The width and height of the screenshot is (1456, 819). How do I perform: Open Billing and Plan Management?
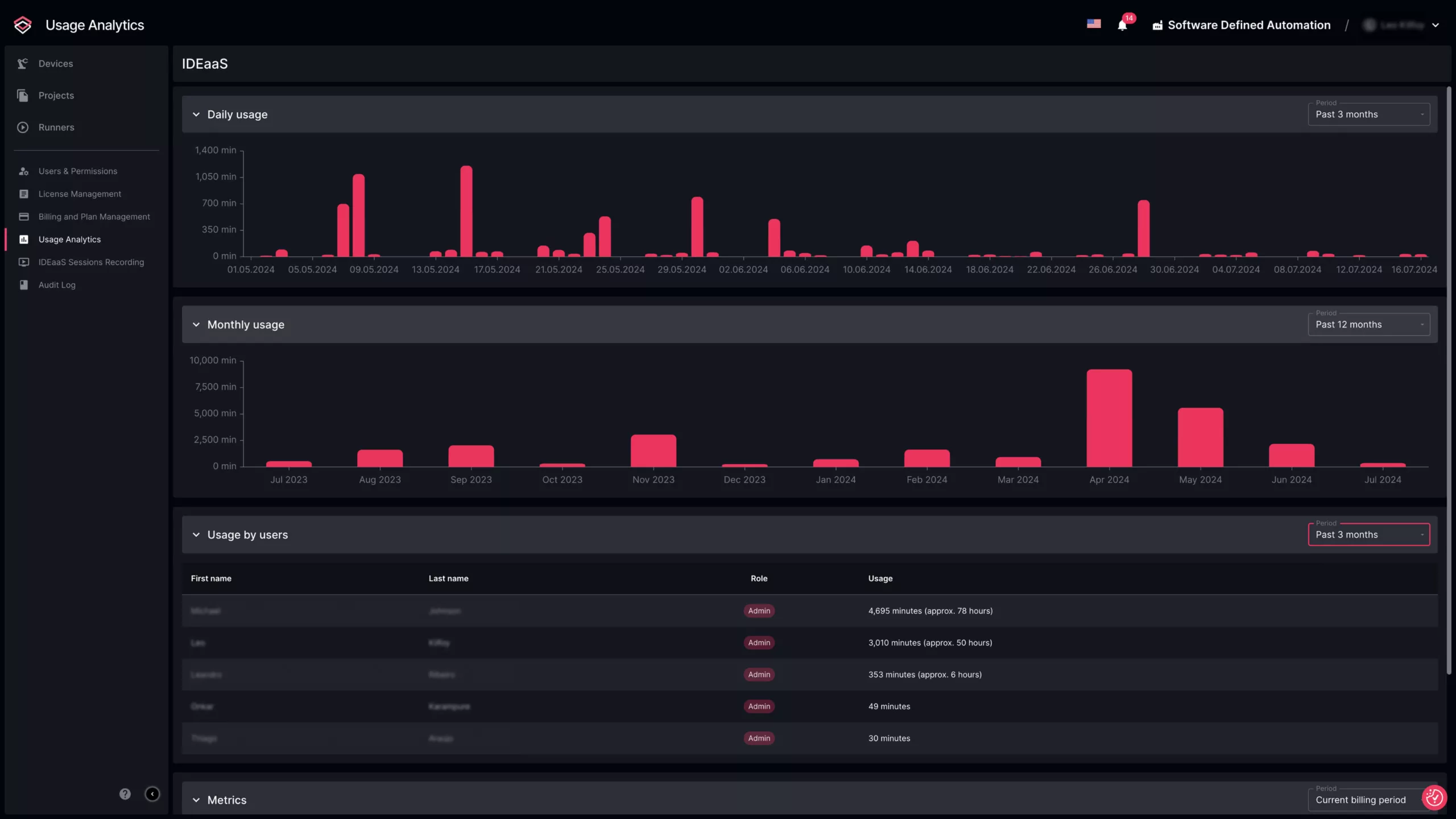pyautogui.click(x=94, y=217)
